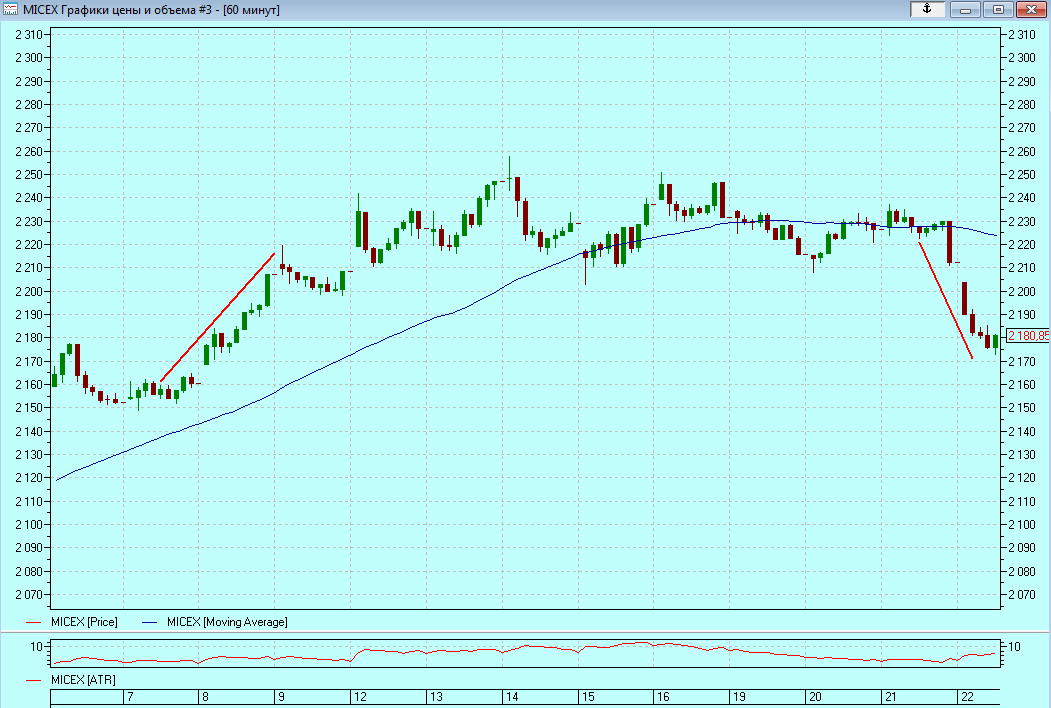Click the MICEX [Price] legend label

[84, 622]
